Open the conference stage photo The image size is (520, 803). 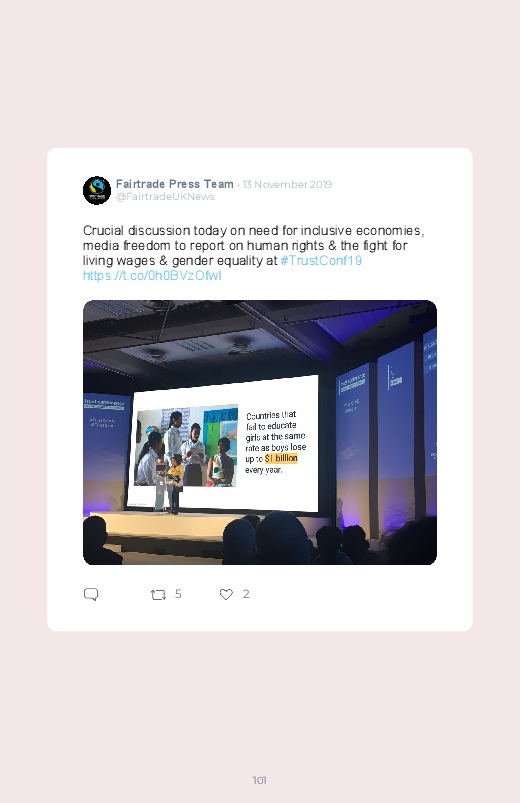pyautogui.click(x=260, y=432)
